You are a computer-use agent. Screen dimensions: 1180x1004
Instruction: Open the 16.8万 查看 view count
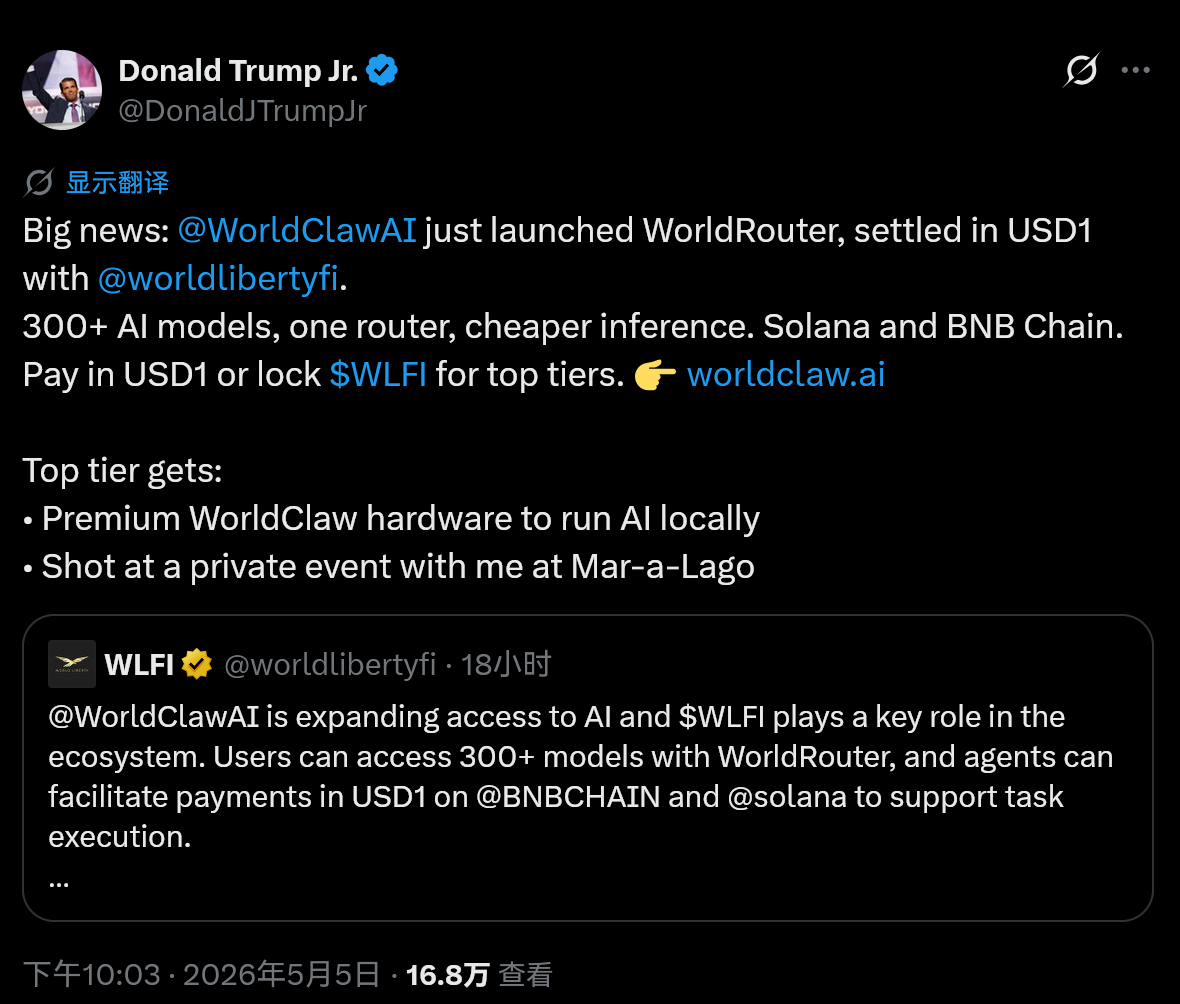pyautogui.click(x=479, y=975)
